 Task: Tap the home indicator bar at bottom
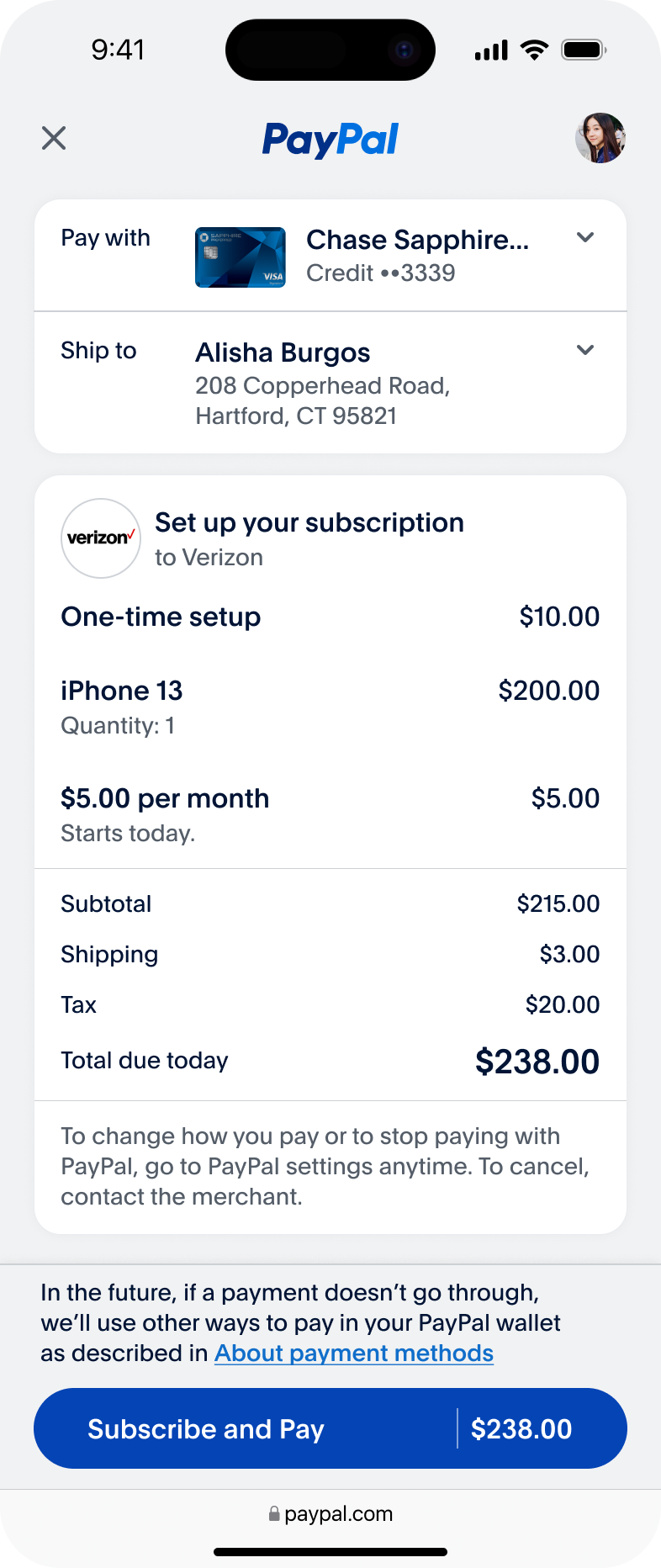coord(330,1552)
